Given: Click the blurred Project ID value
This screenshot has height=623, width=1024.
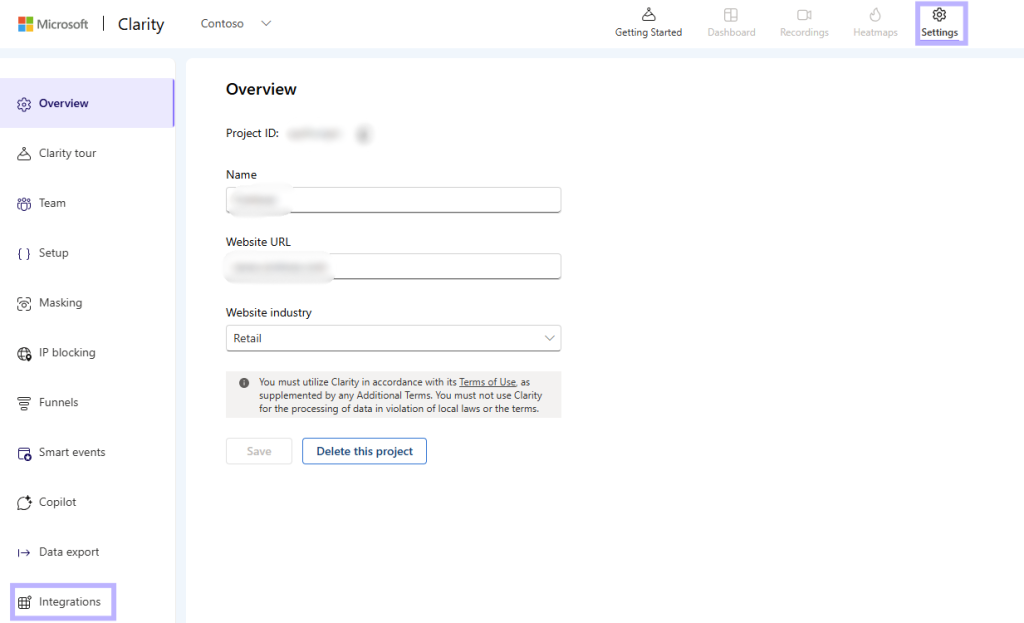Looking at the screenshot, I should pyautogui.click(x=315, y=134).
